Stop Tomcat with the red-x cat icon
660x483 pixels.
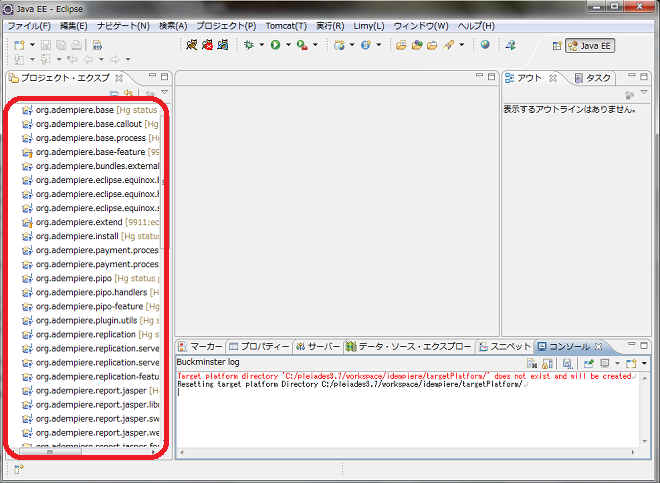point(208,45)
